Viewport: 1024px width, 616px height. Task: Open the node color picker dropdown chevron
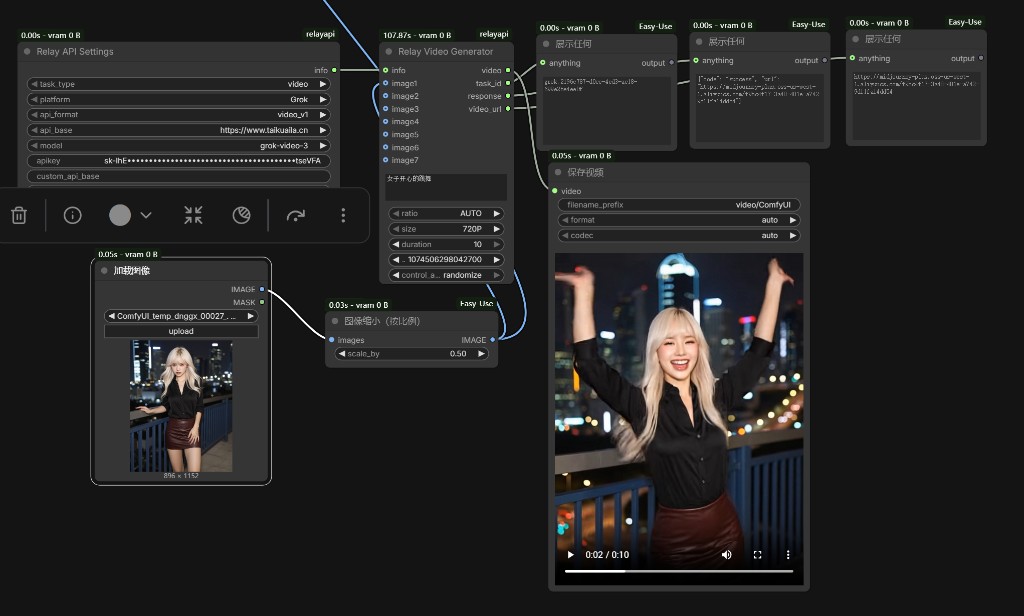pos(146,215)
